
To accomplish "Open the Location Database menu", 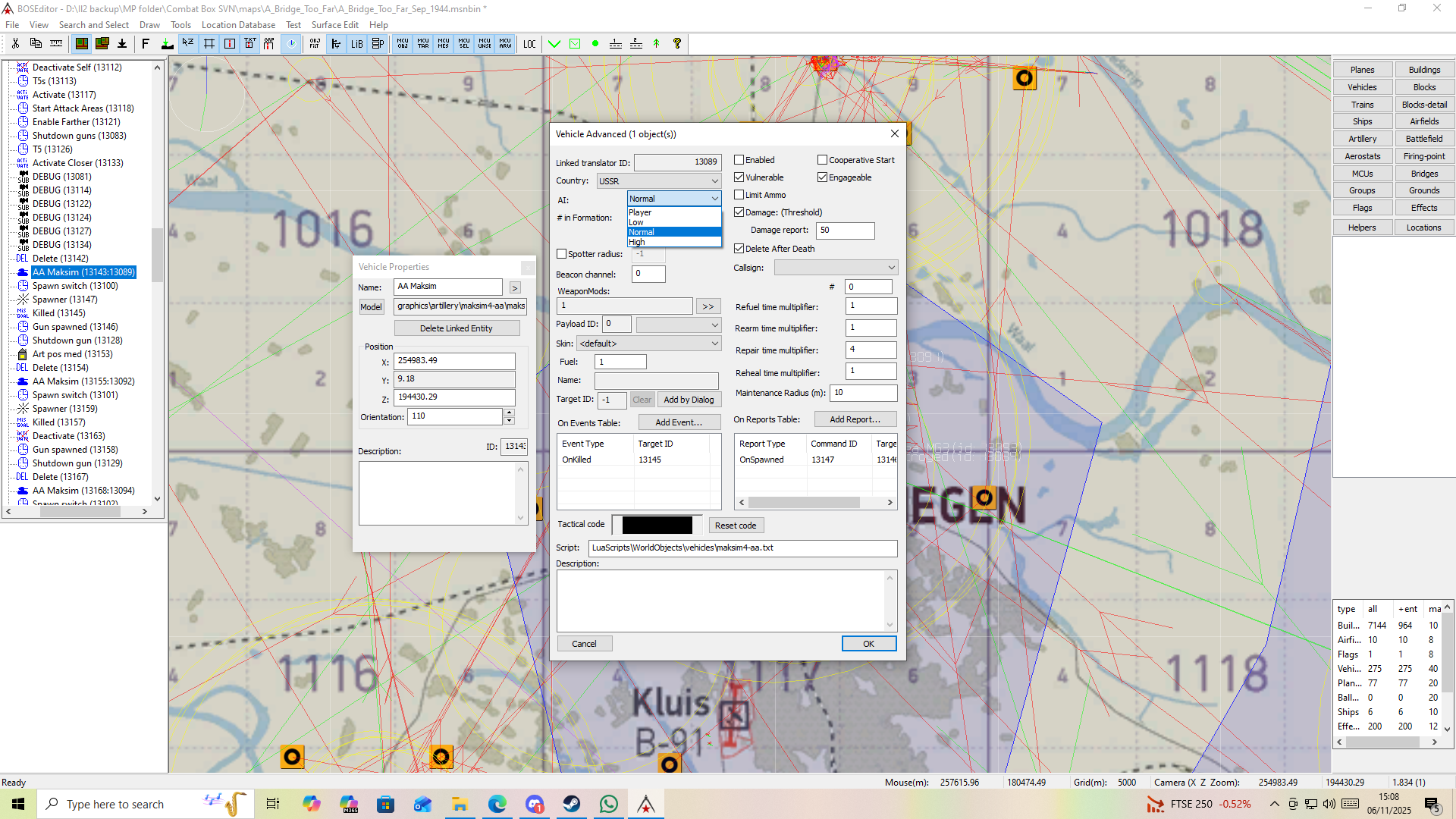I will tap(238, 25).
